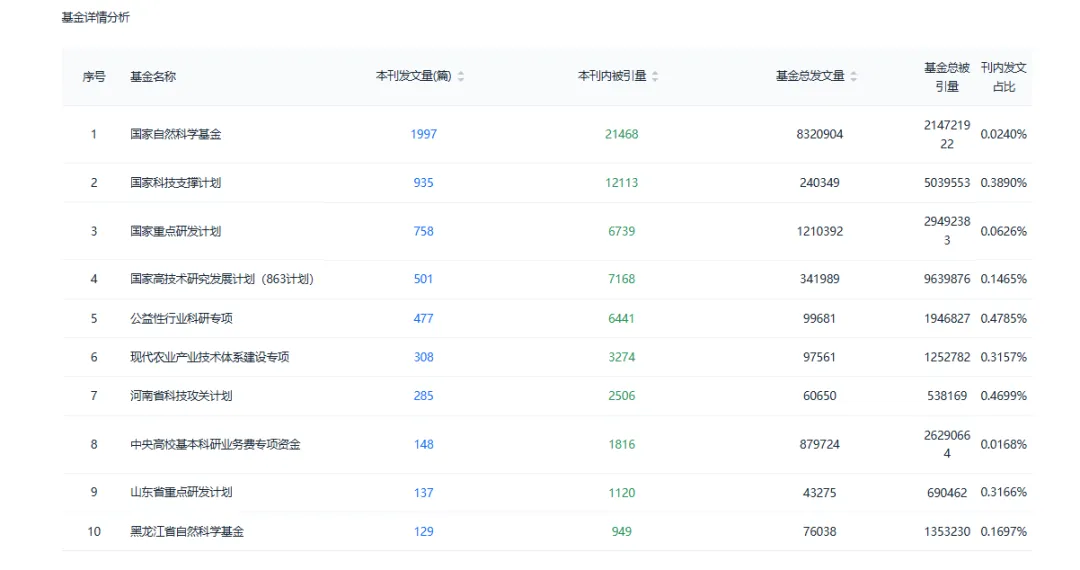Select total citations value 1946827
This screenshot has width=1080, height=570.
tap(947, 319)
